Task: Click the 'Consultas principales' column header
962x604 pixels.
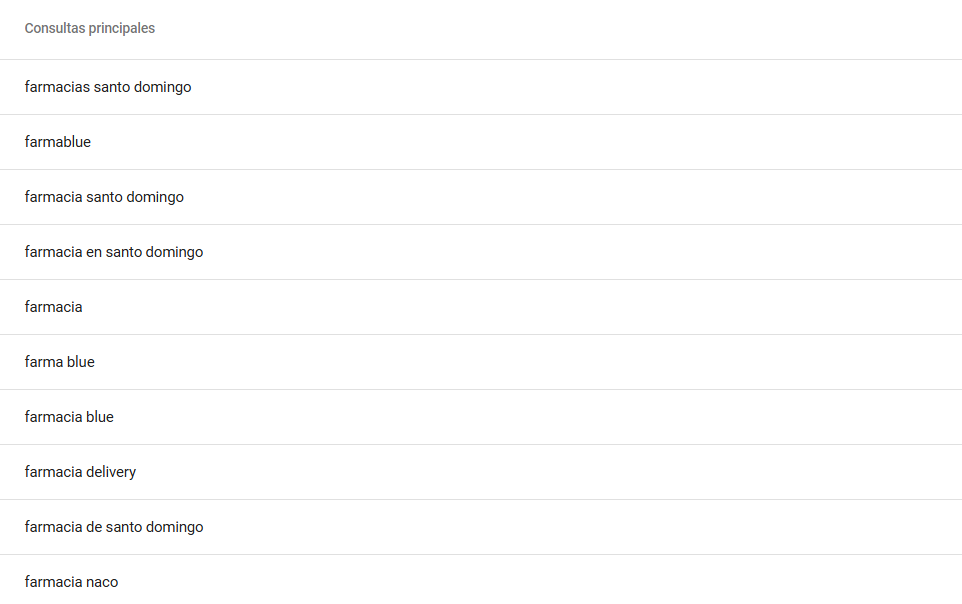Action: pyautogui.click(x=90, y=28)
